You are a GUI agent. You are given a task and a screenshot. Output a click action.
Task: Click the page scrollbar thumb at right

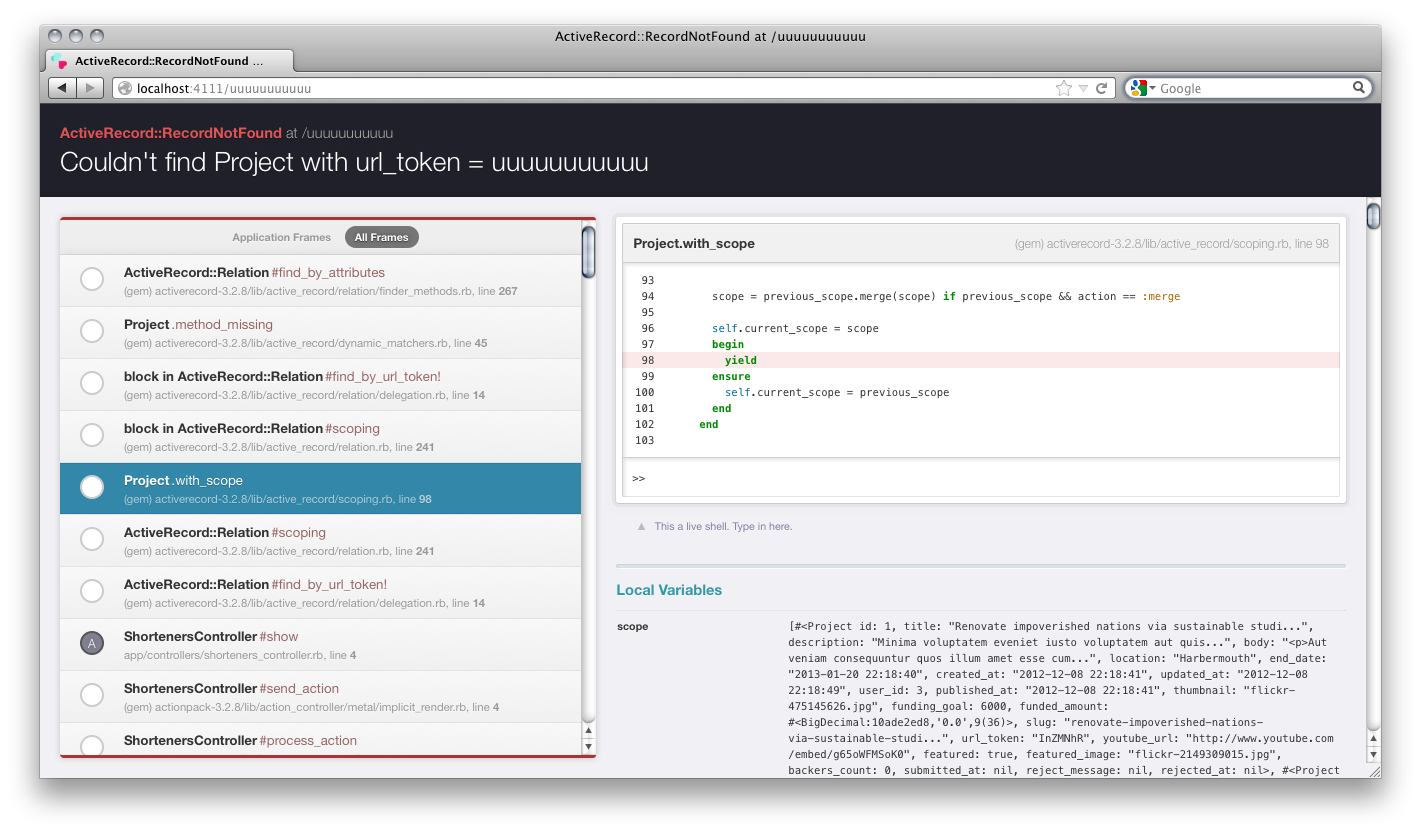(x=1373, y=216)
